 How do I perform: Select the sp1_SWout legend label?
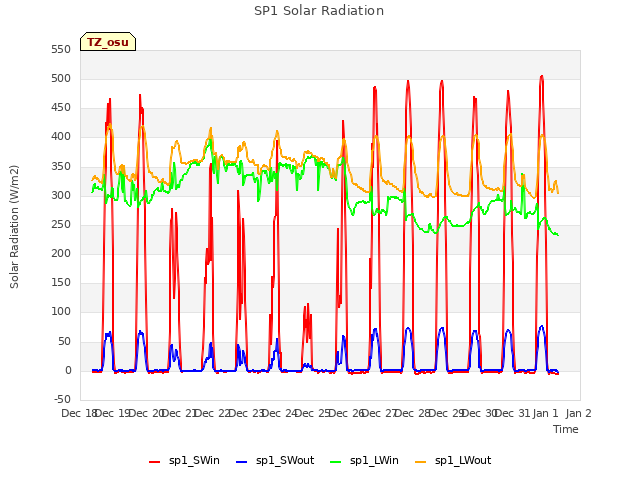click(x=285, y=460)
